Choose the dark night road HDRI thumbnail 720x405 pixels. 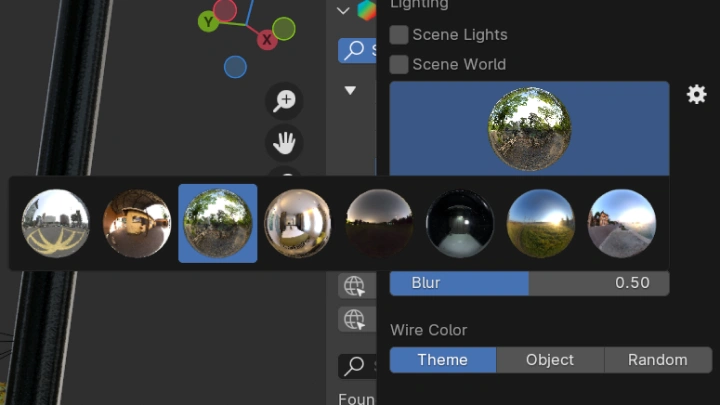460,223
